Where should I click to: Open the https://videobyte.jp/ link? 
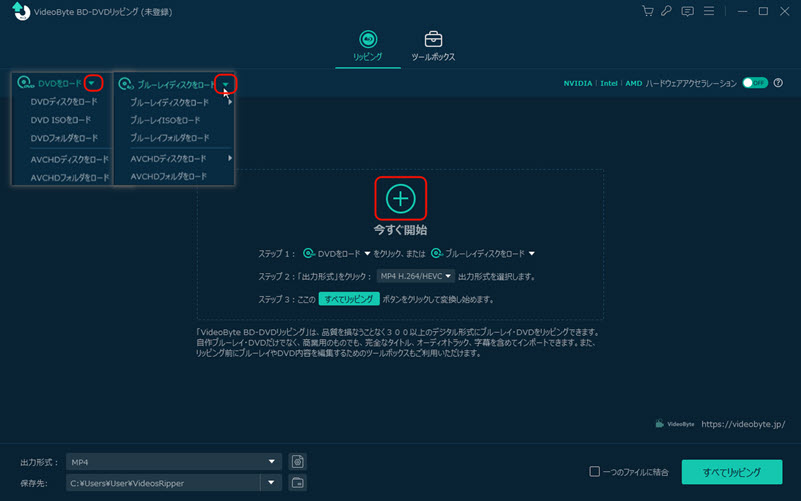coord(743,424)
